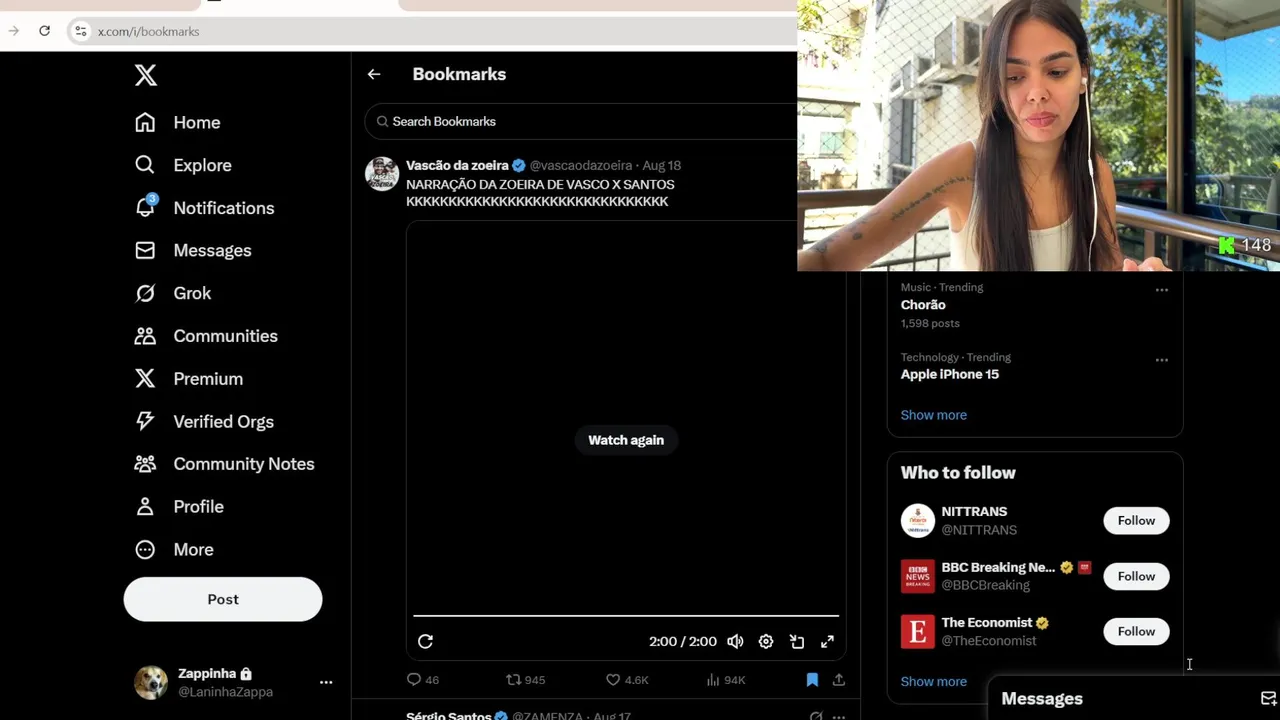Click the Premium sidebar item
Screen dimensions: 1280x720
(x=189, y=379)
